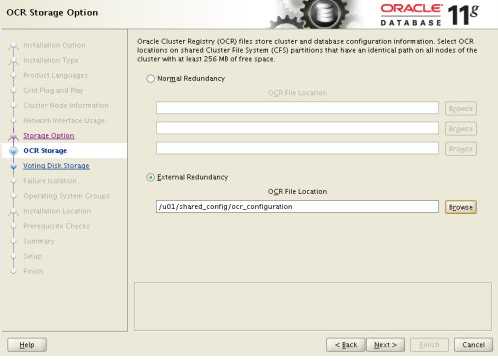Click the second Normal Redundancy location field
This screenshot has width=498, height=361.
point(297,128)
